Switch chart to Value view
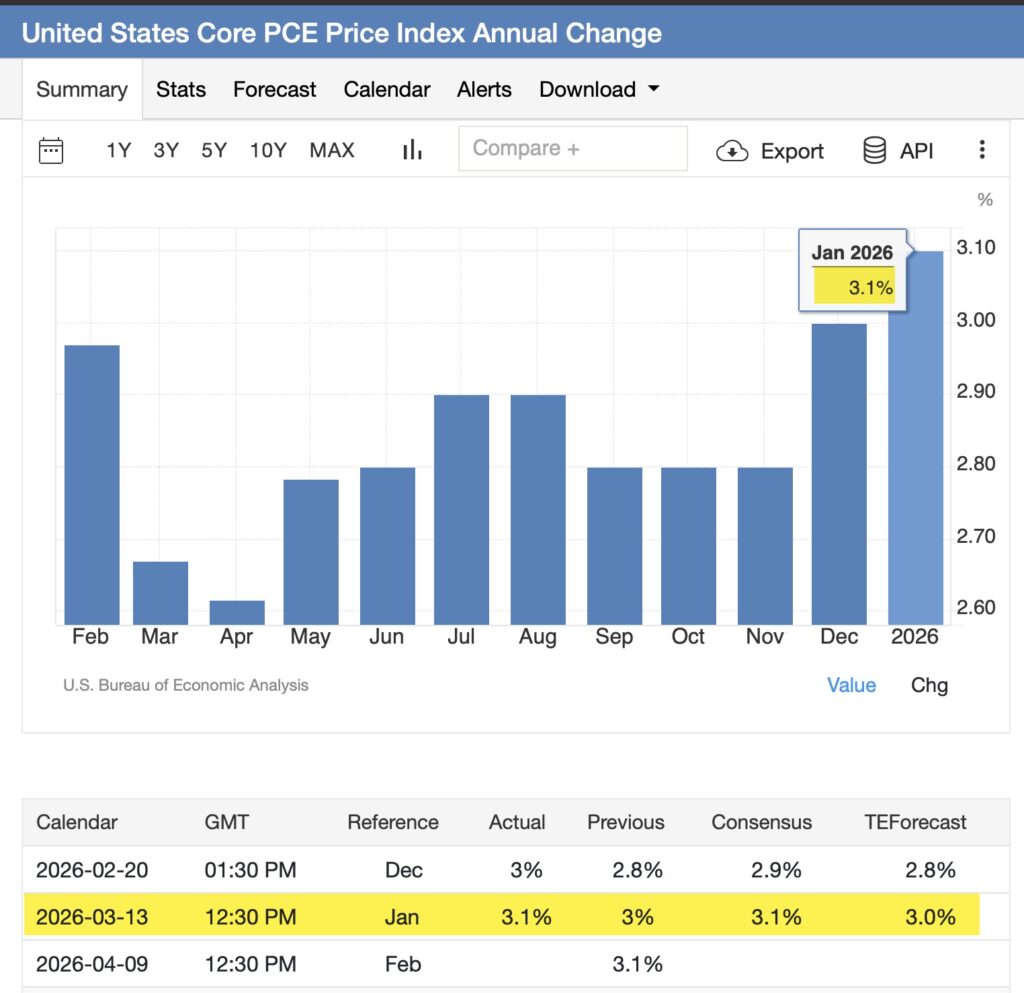 click(x=851, y=685)
